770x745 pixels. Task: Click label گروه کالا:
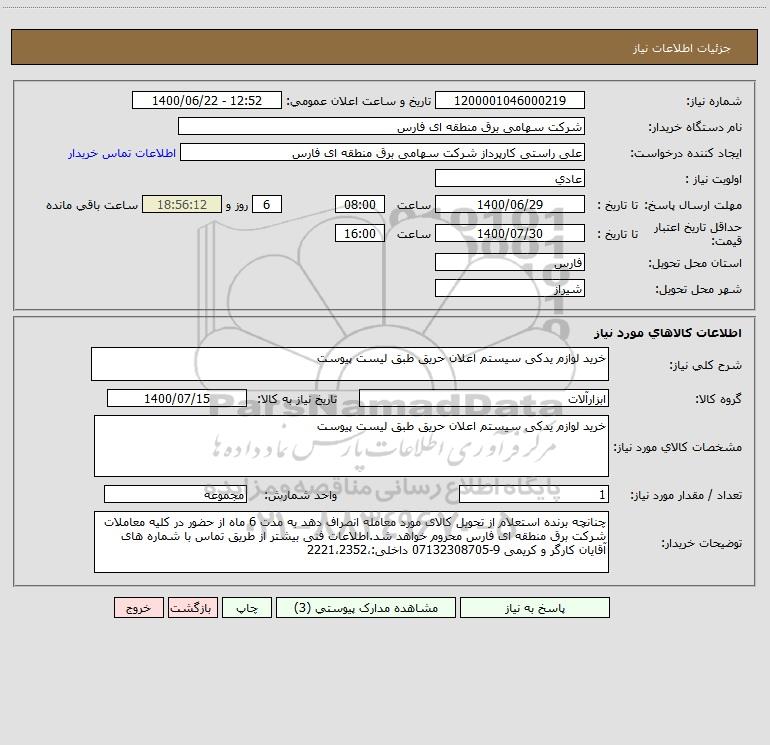(x=718, y=399)
